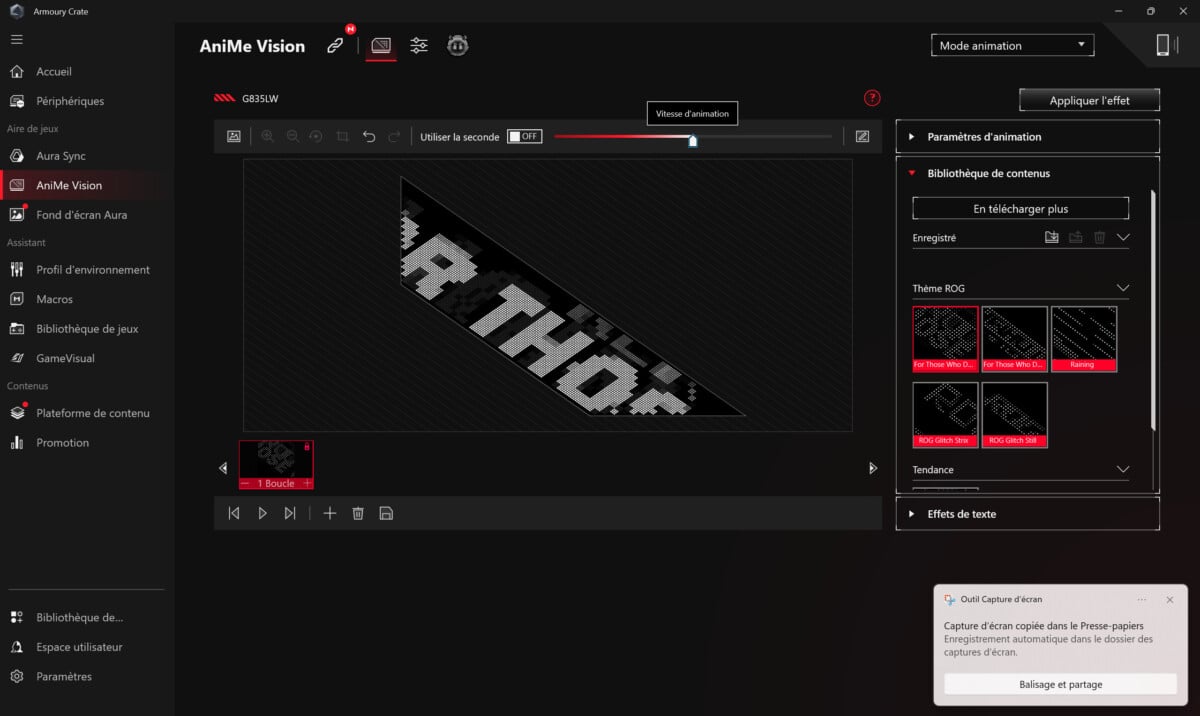Delete the frame with the trash icon

358,513
